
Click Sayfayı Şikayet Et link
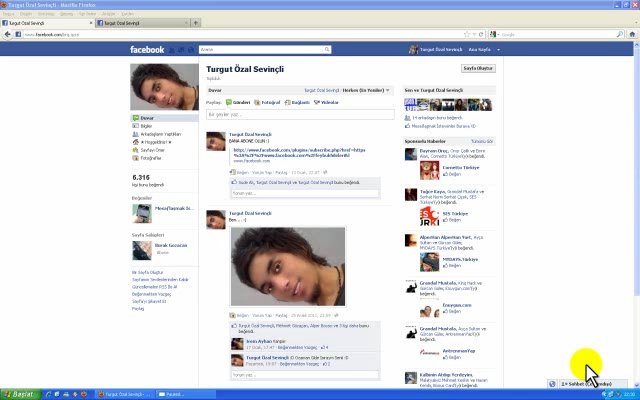[x=149, y=301]
